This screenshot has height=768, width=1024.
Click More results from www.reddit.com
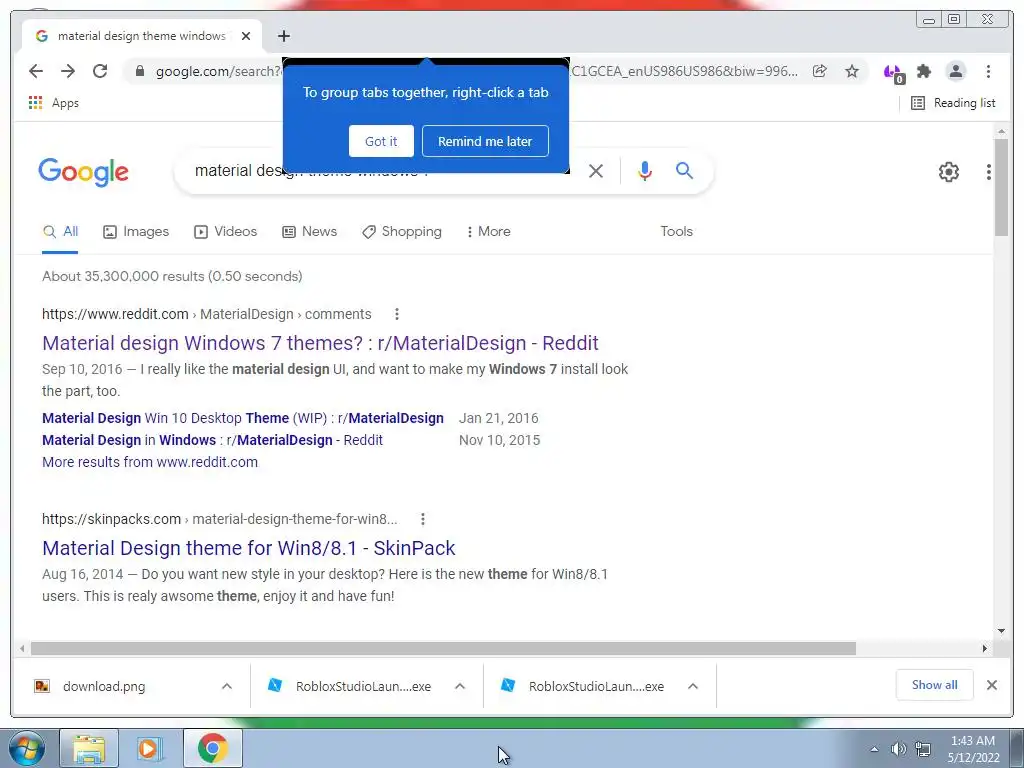(x=150, y=462)
